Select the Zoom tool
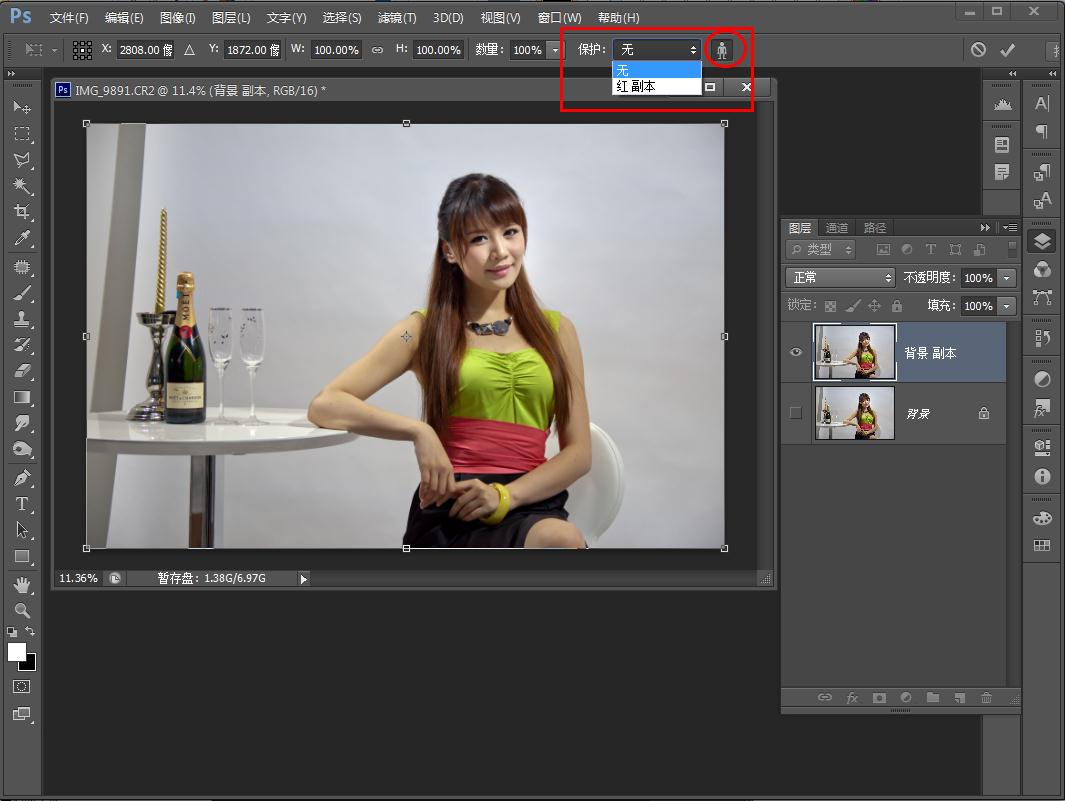Screen dimensions: 1065x801 pos(21,610)
